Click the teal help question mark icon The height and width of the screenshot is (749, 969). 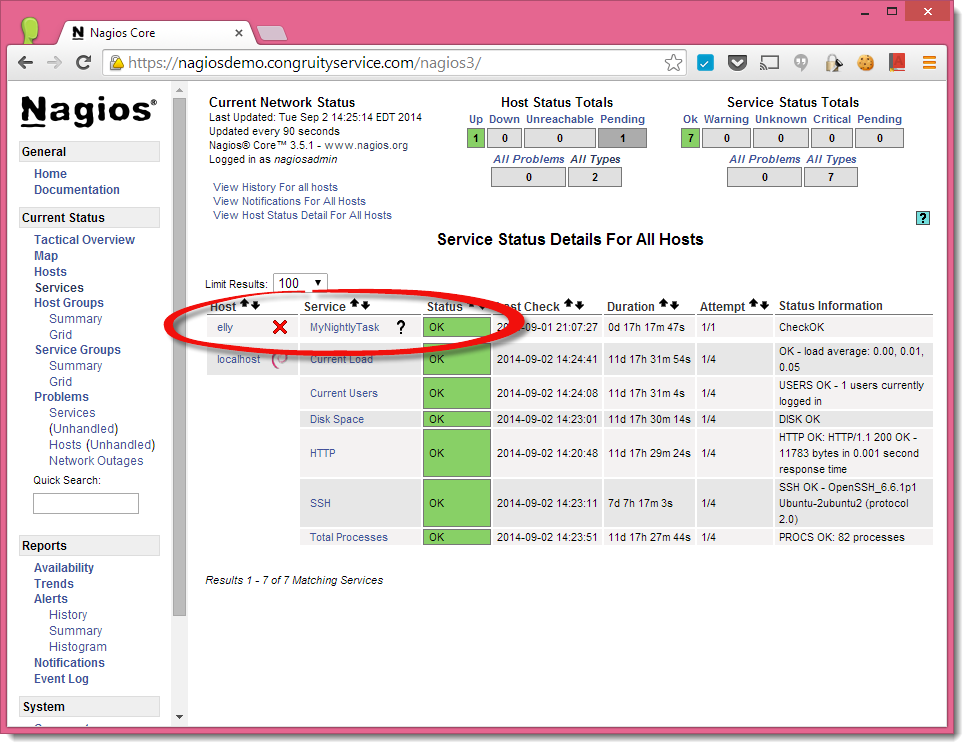coord(923,218)
